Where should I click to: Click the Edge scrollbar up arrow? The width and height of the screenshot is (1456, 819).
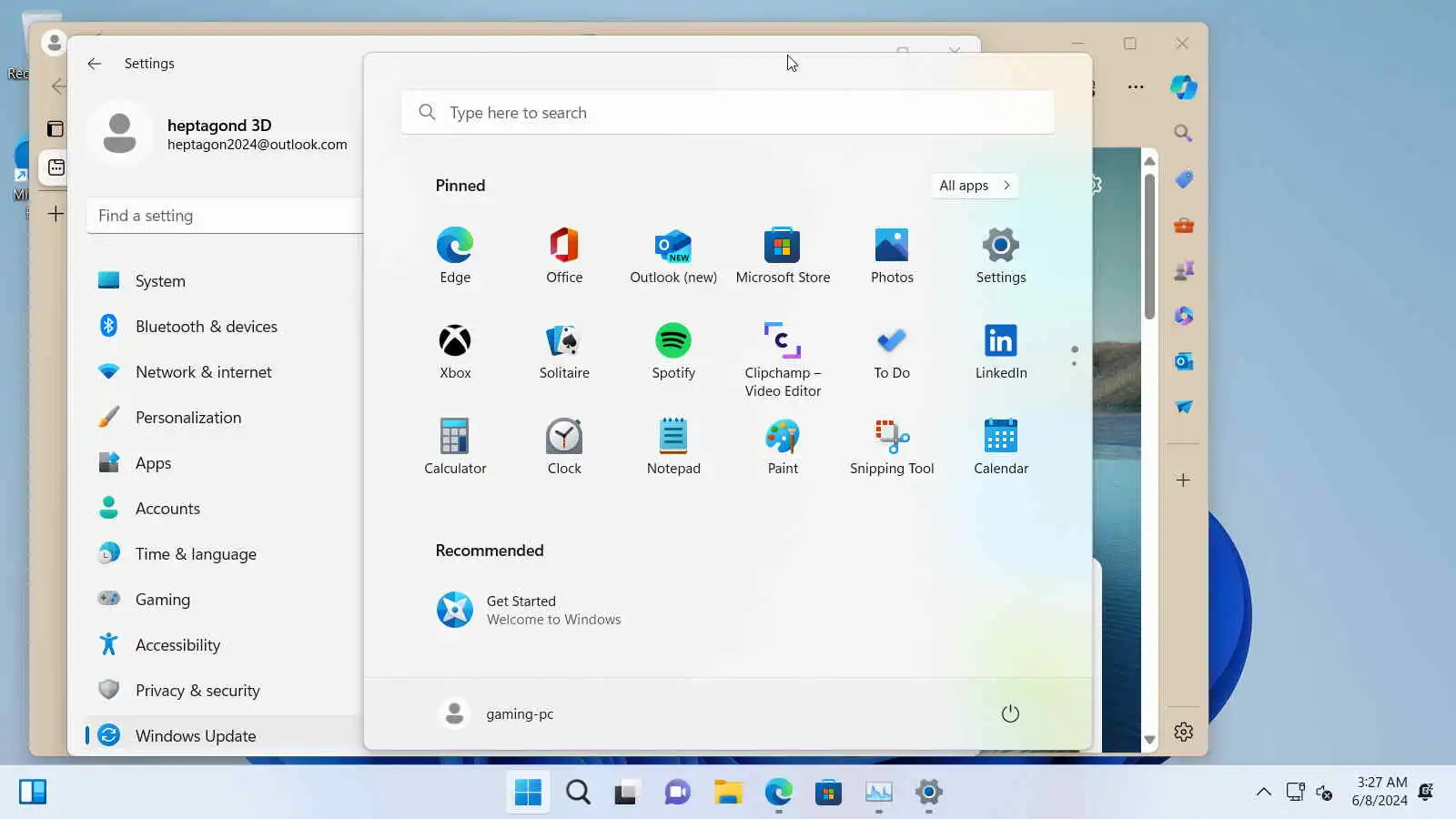pyautogui.click(x=1149, y=160)
